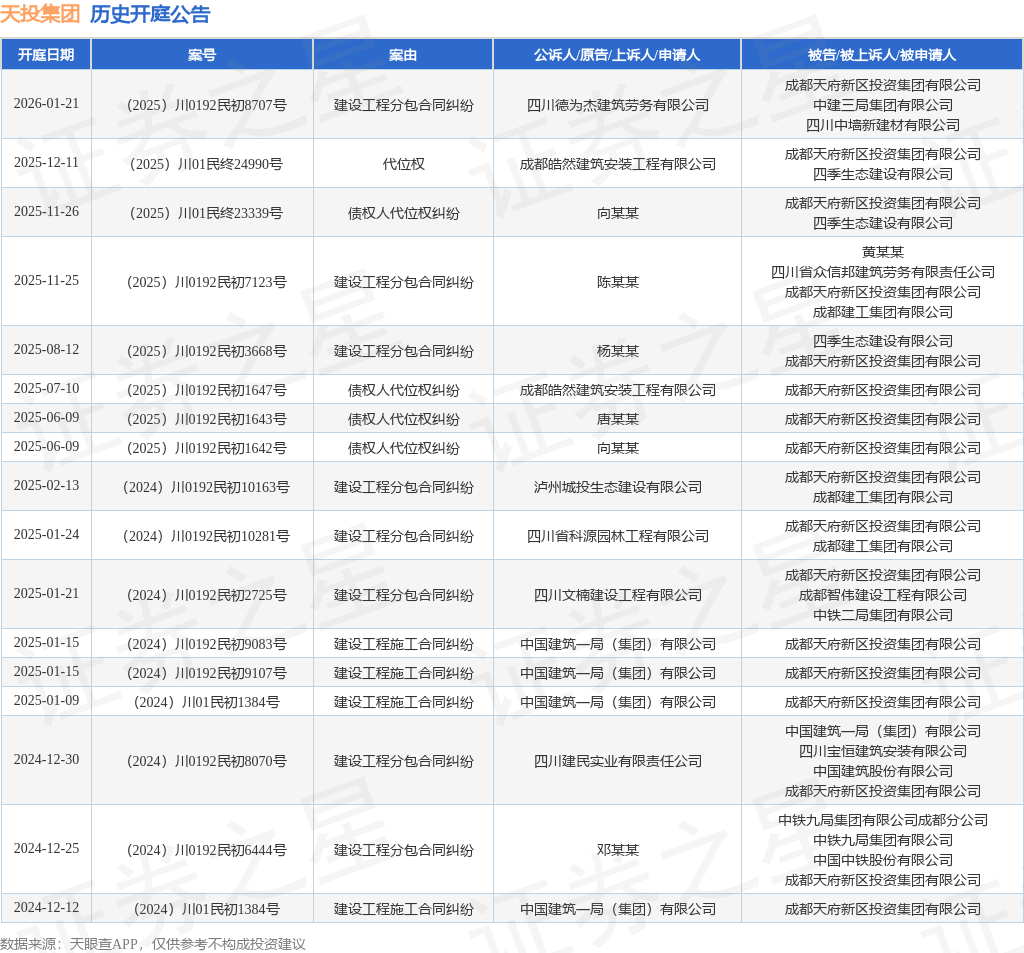Click the date 2025-01-09
The image size is (1024, 953).
tap(46, 700)
